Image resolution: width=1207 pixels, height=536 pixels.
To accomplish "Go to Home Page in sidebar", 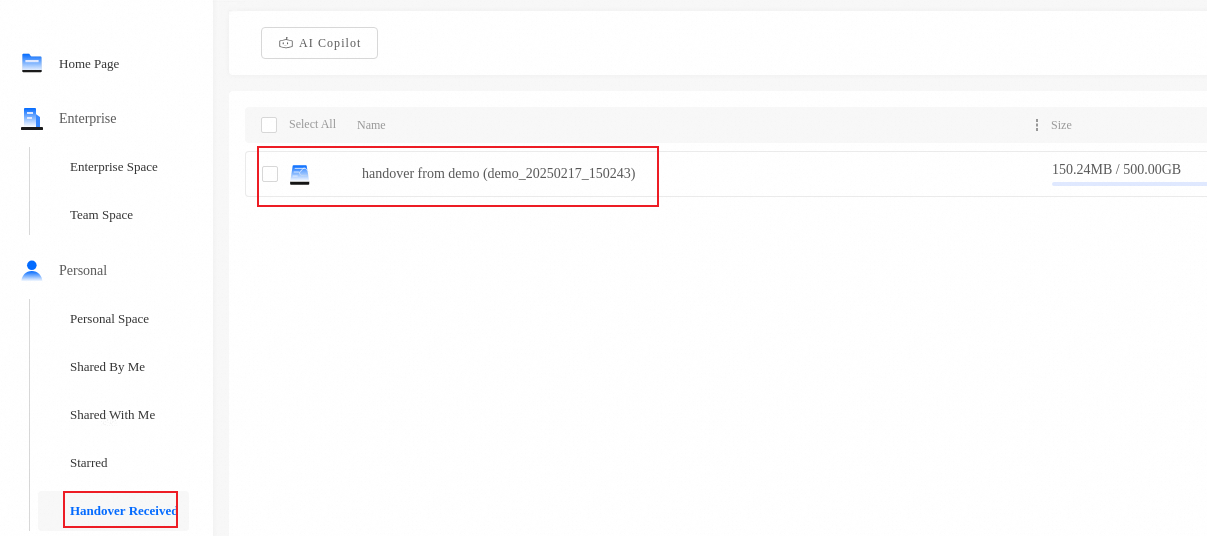I will 89,64.
